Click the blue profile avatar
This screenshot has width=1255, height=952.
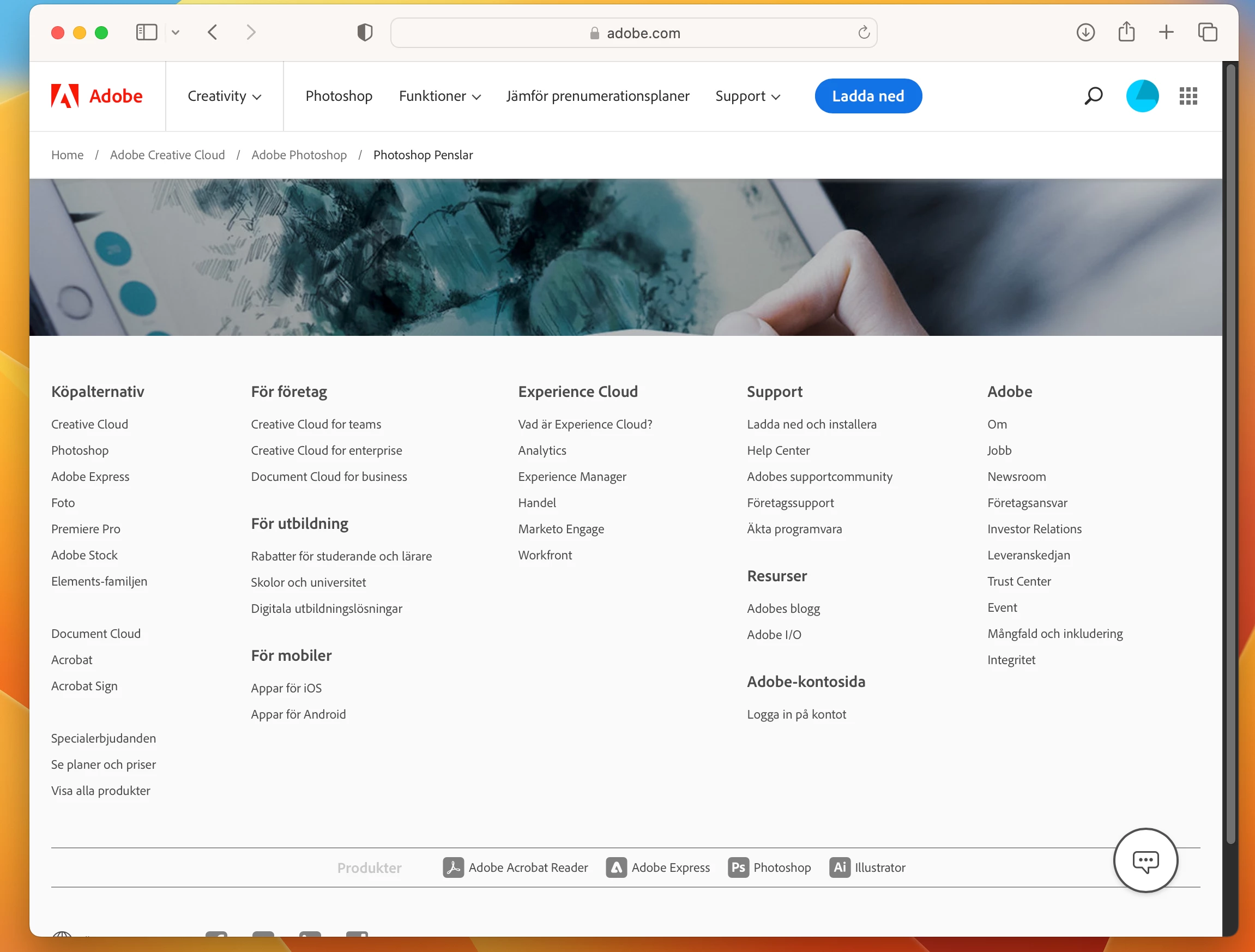click(x=1142, y=96)
